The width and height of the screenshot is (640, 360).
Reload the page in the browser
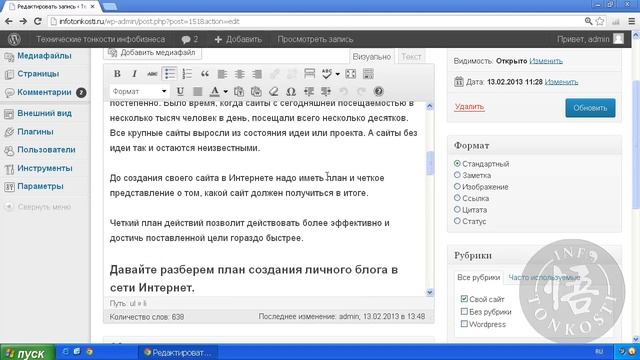tap(38, 21)
